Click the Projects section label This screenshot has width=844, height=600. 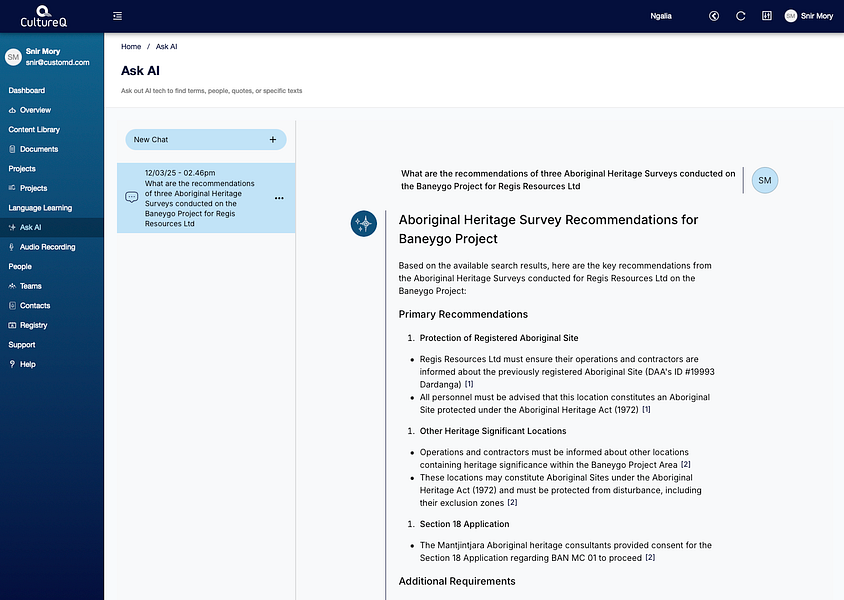pyautogui.click(x=22, y=169)
